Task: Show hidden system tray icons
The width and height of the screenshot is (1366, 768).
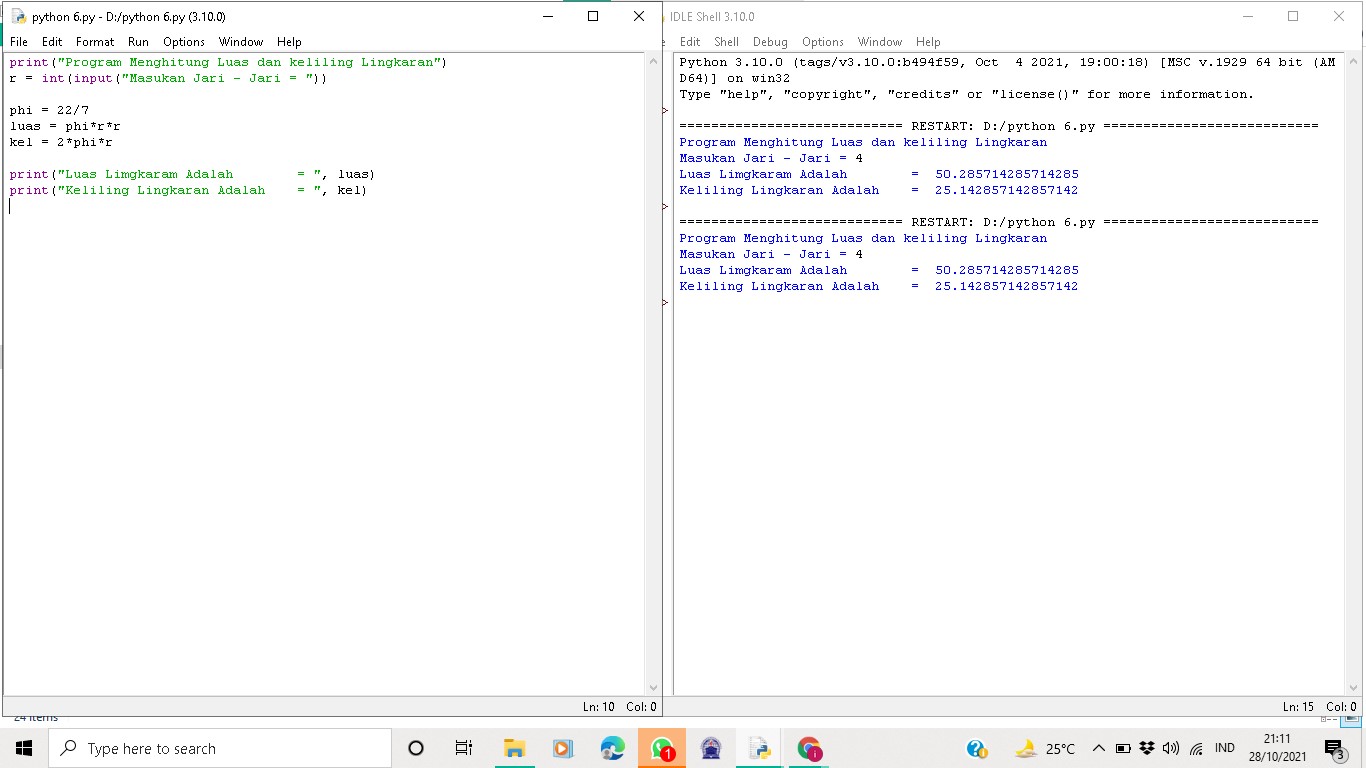Action: click(x=1099, y=748)
